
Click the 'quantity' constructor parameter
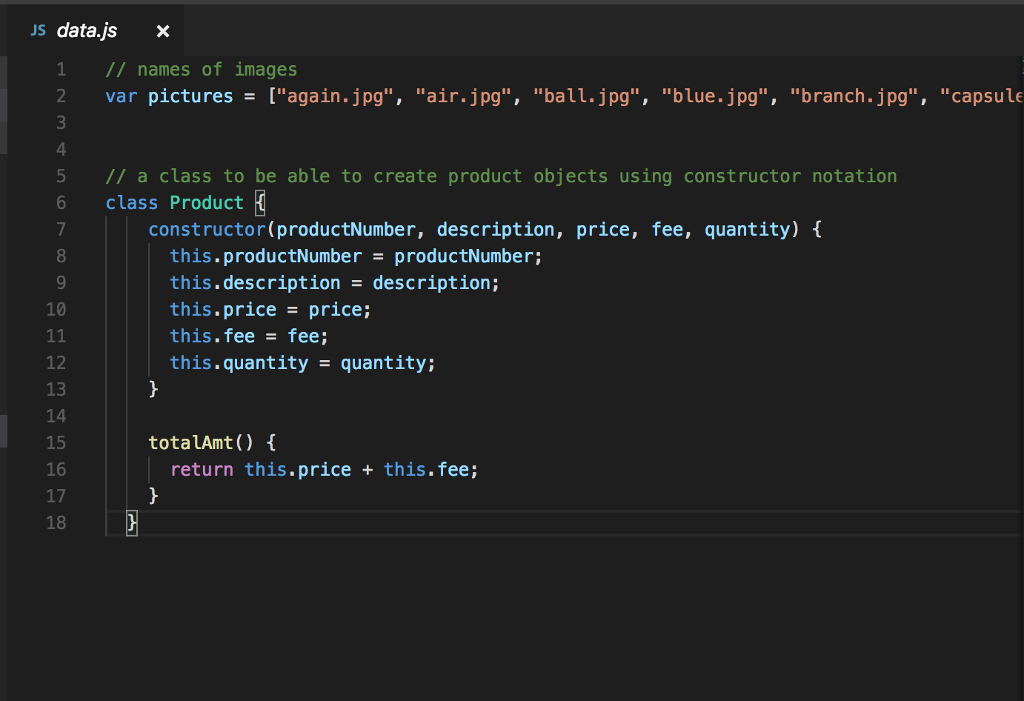point(746,229)
